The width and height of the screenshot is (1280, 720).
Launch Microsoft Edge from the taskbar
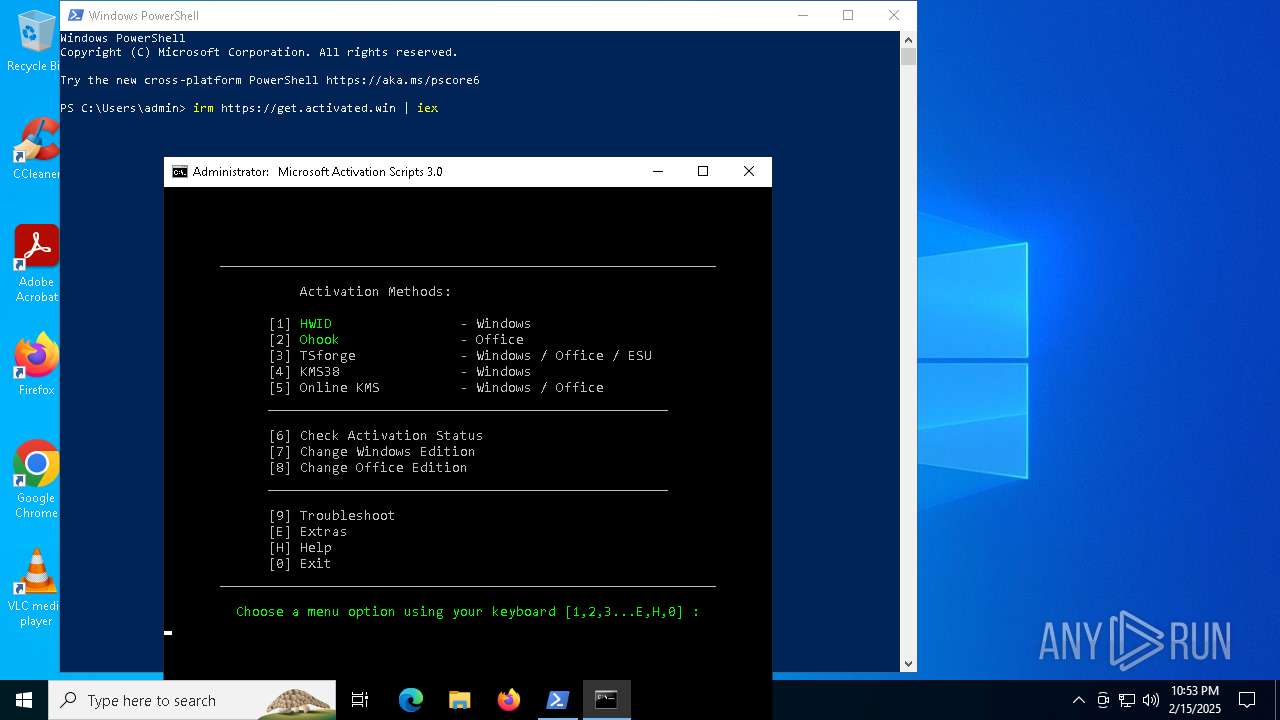pos(411,700)
